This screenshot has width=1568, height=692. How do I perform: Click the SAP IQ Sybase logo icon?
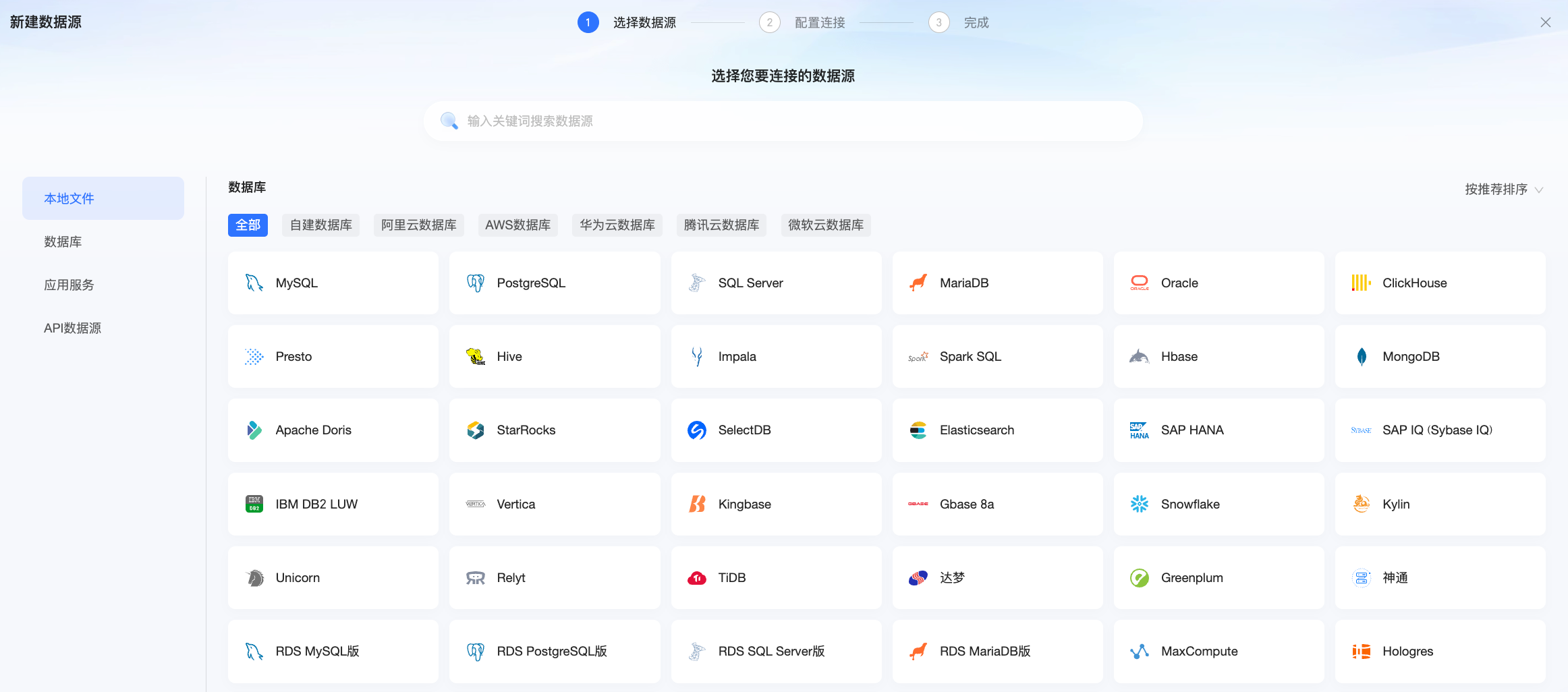(1361, 430)
